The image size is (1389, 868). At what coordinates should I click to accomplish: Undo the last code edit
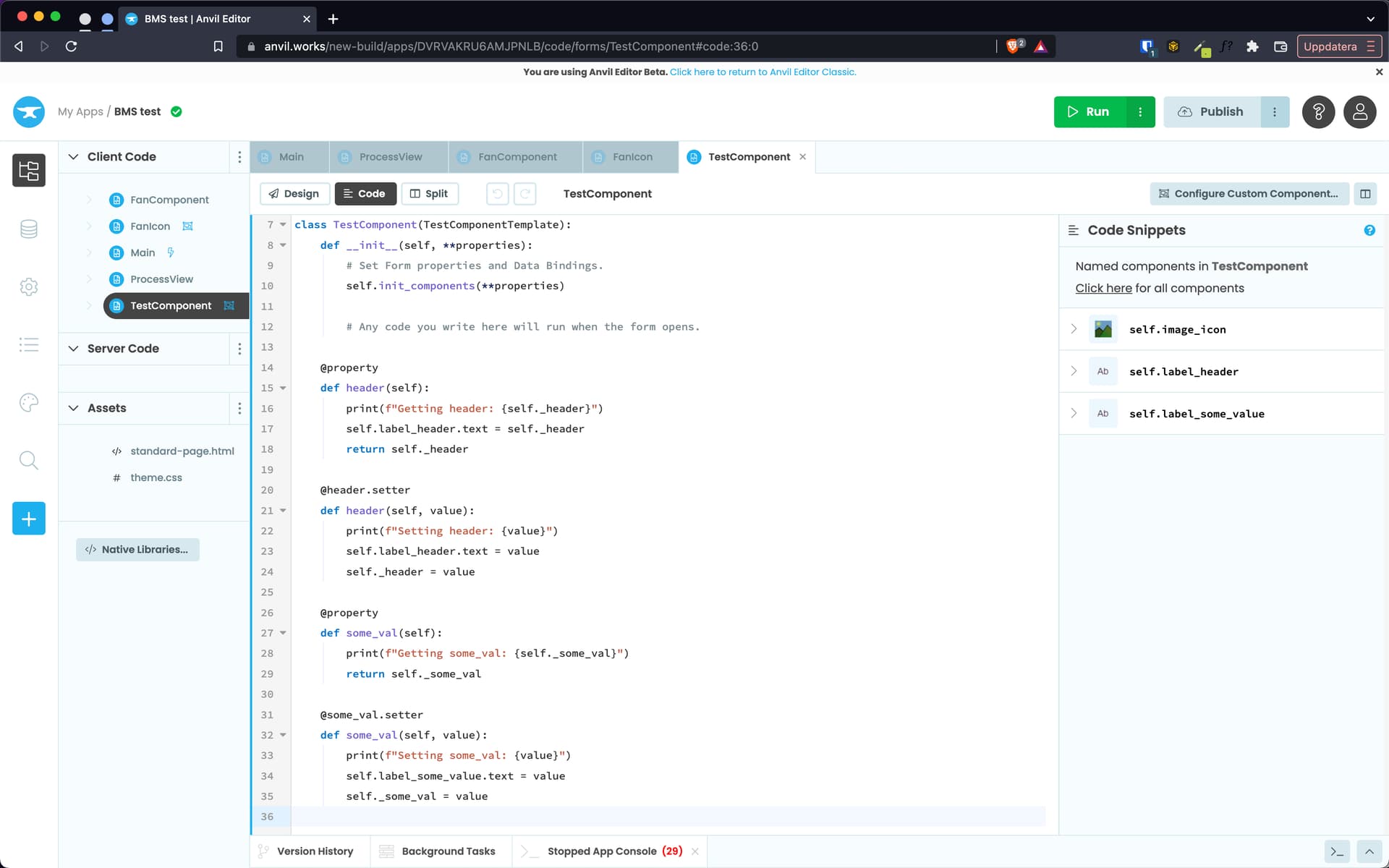(497, 194)
